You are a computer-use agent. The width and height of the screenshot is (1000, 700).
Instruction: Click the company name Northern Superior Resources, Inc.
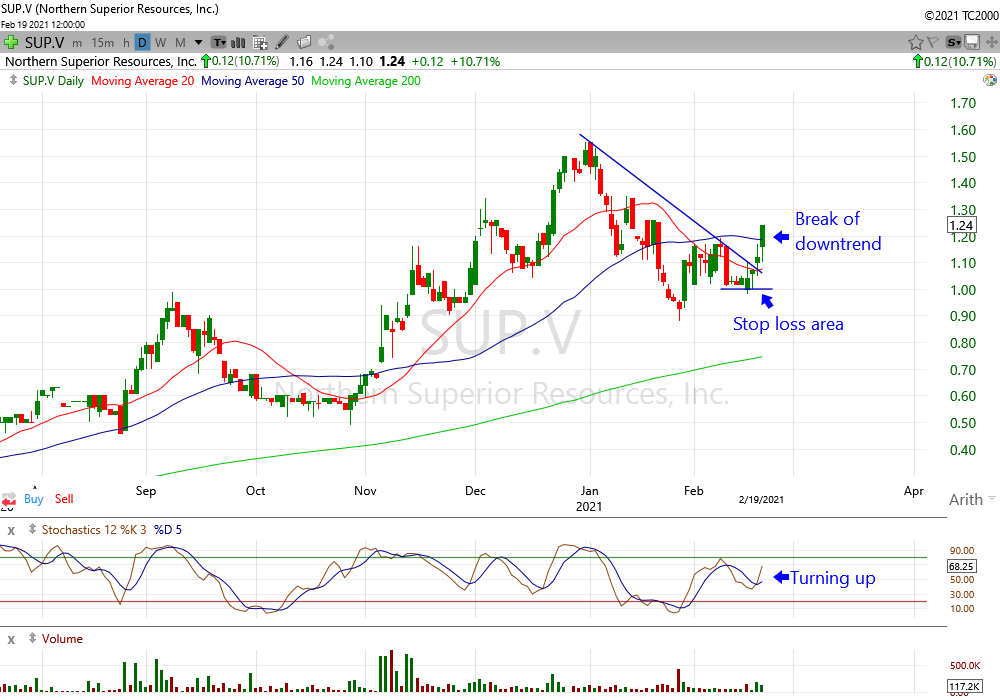point(101,62)
